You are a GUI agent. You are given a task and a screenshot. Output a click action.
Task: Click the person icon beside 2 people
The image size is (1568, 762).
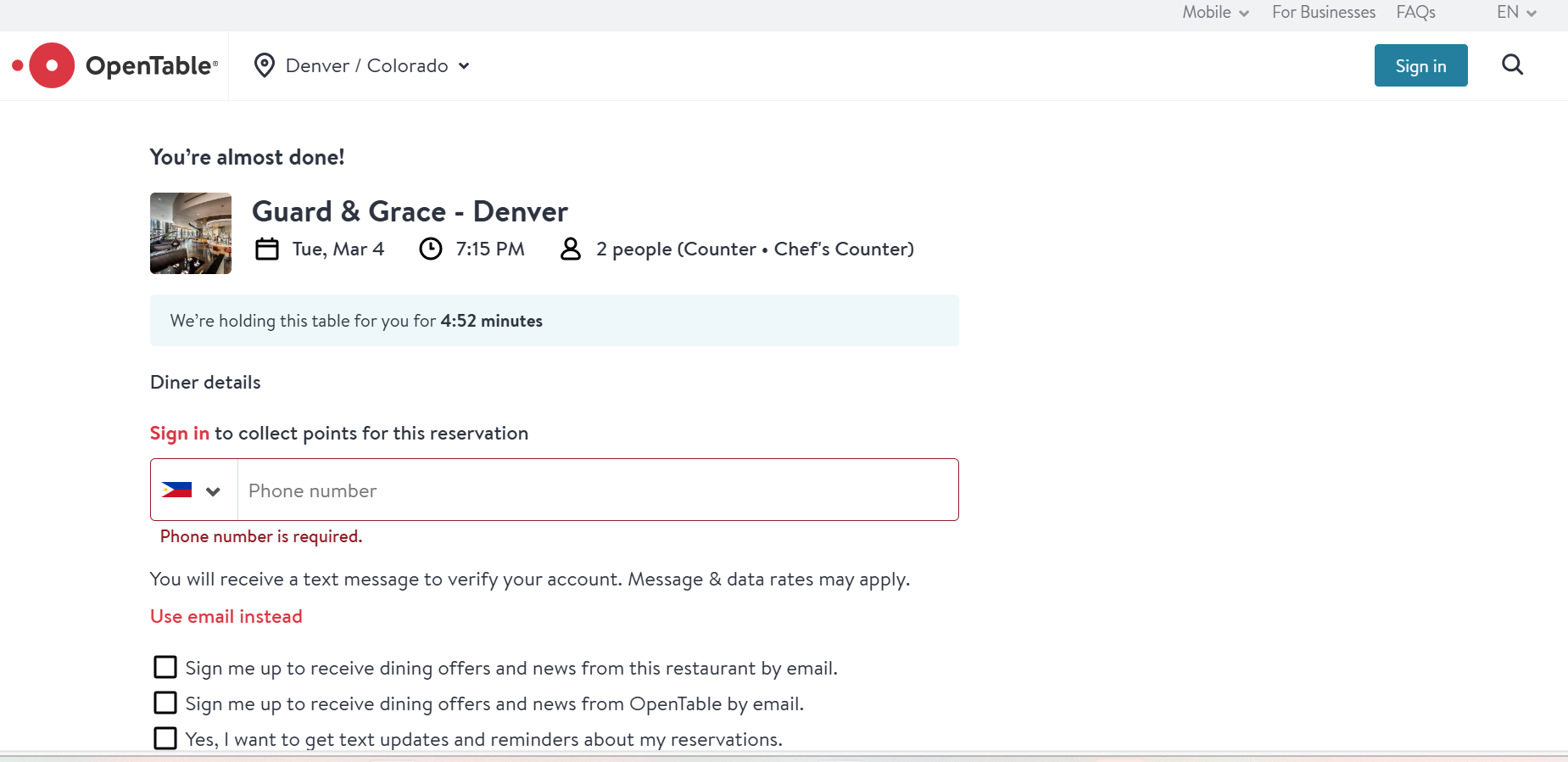pyautogui.click(x=571, y=249)
